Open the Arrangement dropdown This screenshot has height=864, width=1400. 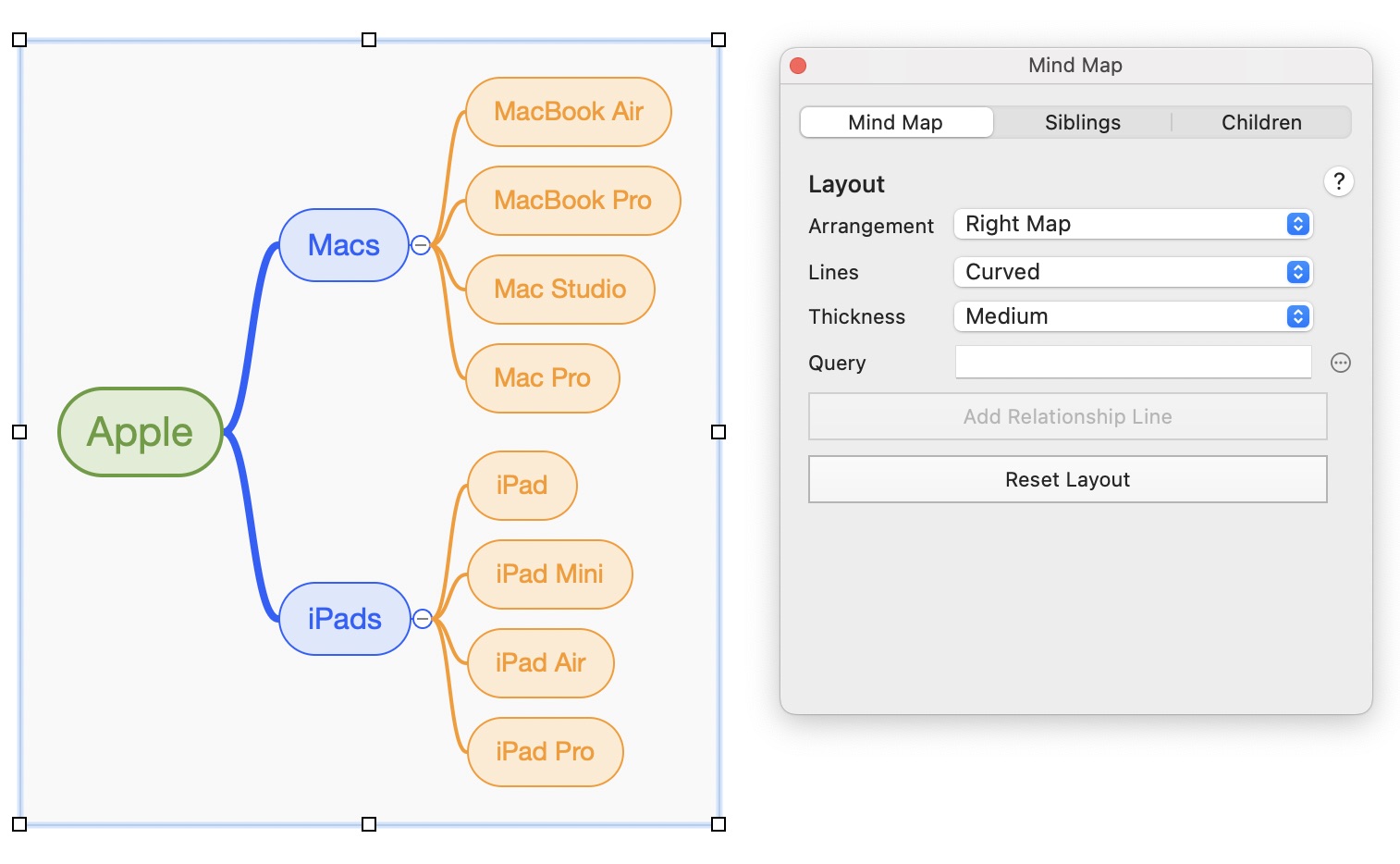pyautogui.click(x=1133, y=224)
